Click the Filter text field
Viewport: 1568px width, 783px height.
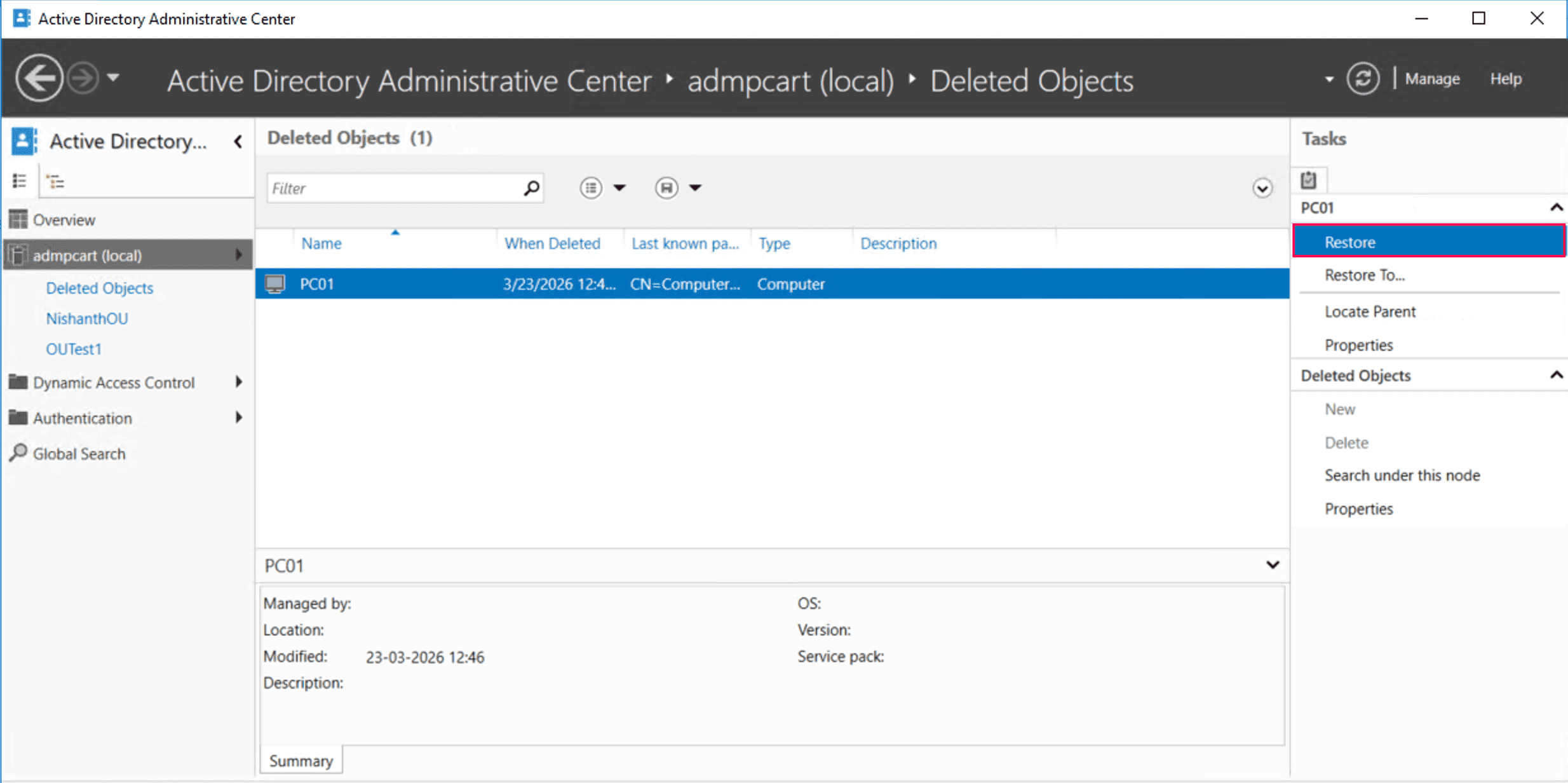394,188
